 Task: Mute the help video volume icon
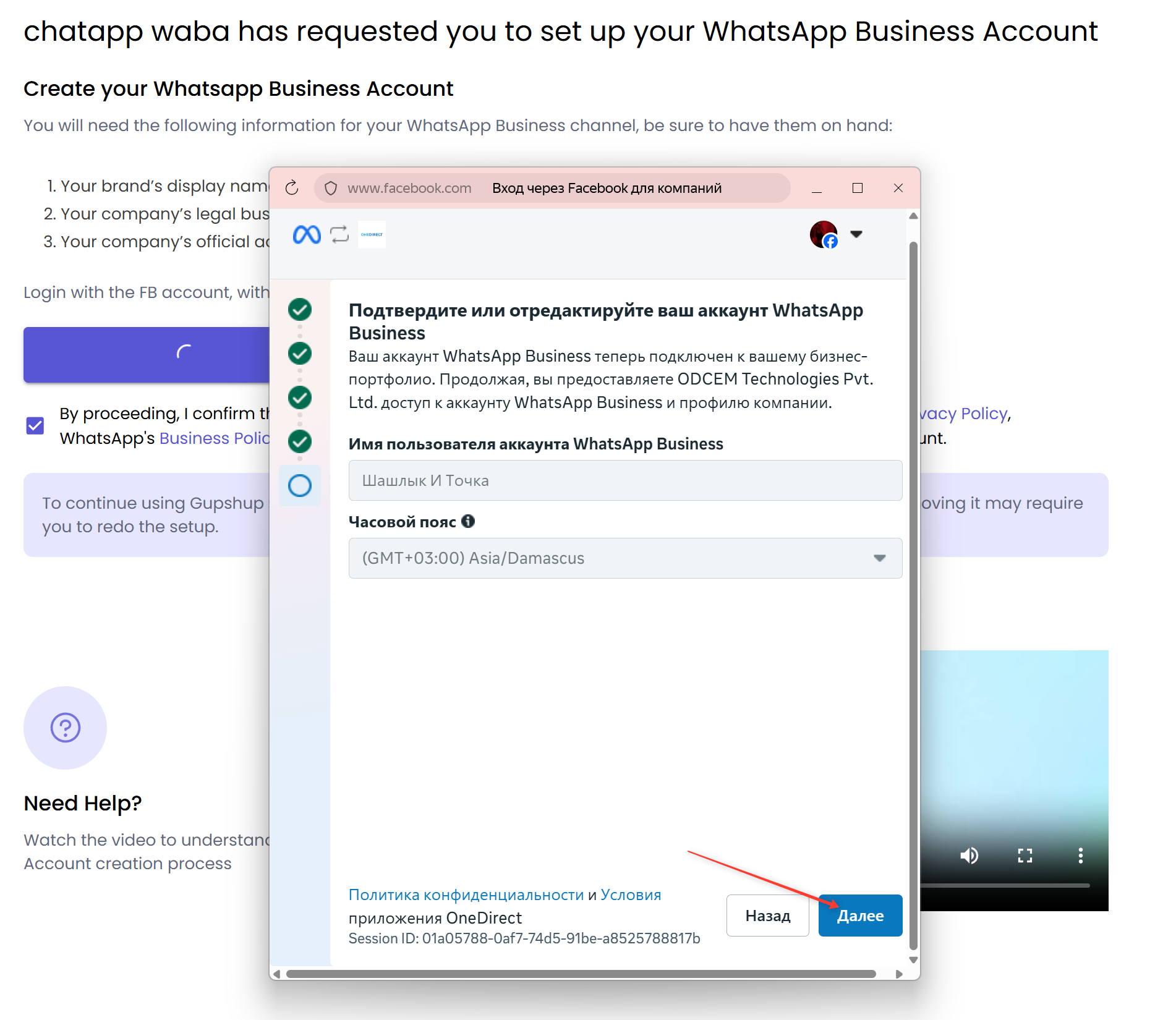969,856
